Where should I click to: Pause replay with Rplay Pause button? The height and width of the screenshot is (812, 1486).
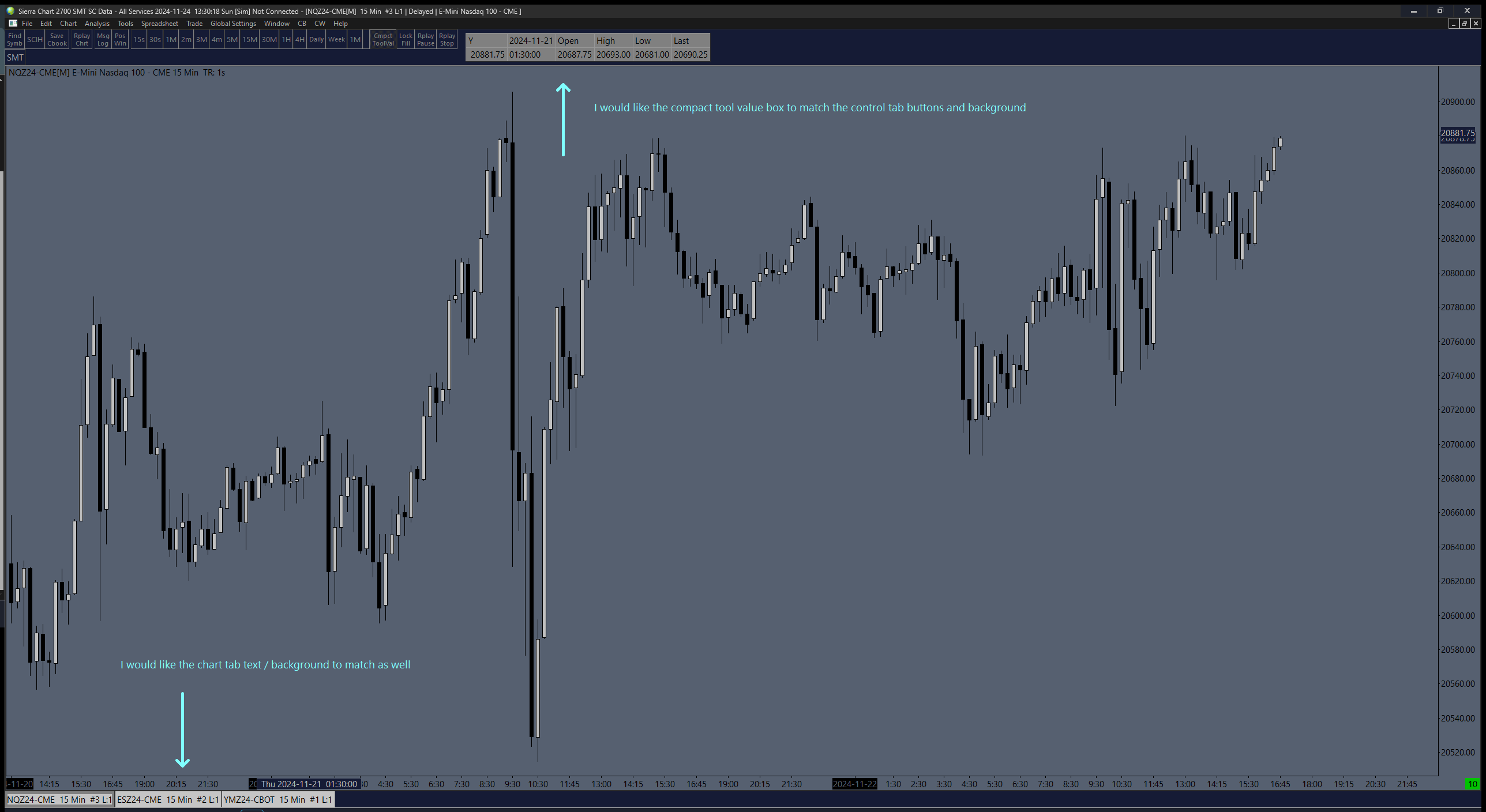click(x=426, y=40)
